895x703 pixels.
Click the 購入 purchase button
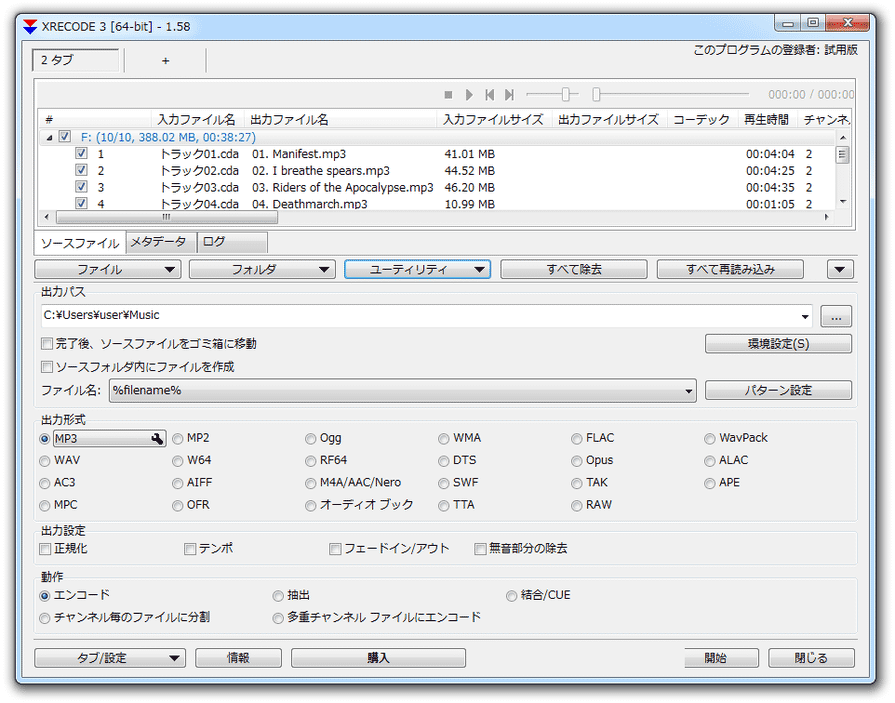[378, 658]
